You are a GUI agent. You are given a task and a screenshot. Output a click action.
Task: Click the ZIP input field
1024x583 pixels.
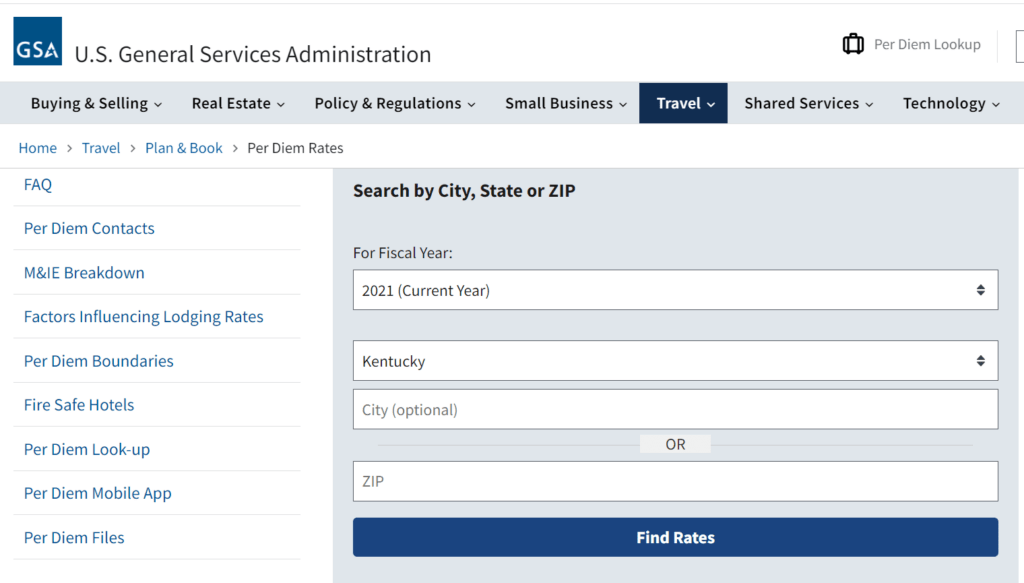(x=675, y=481)
